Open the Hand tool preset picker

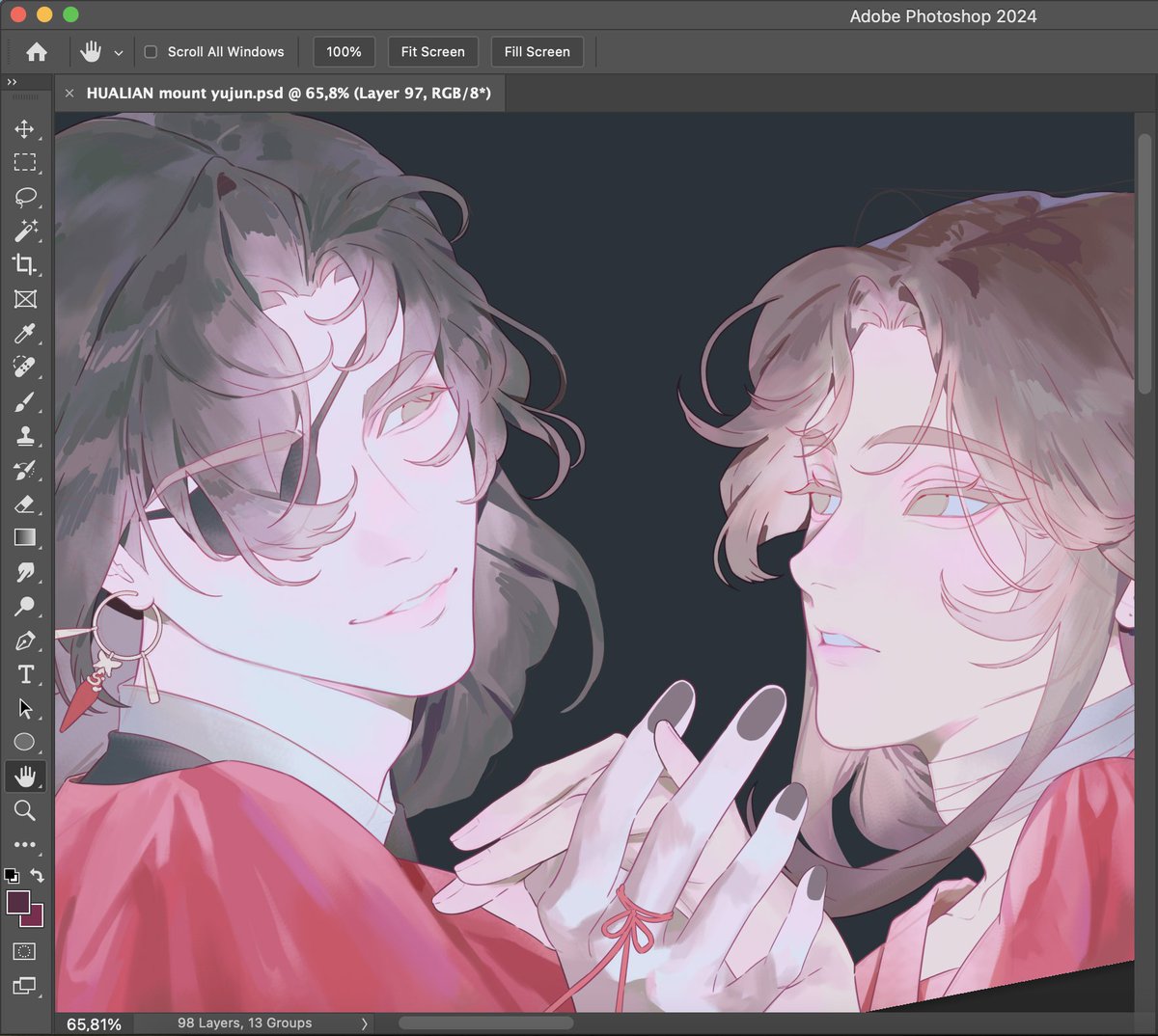tap(119, 53)
